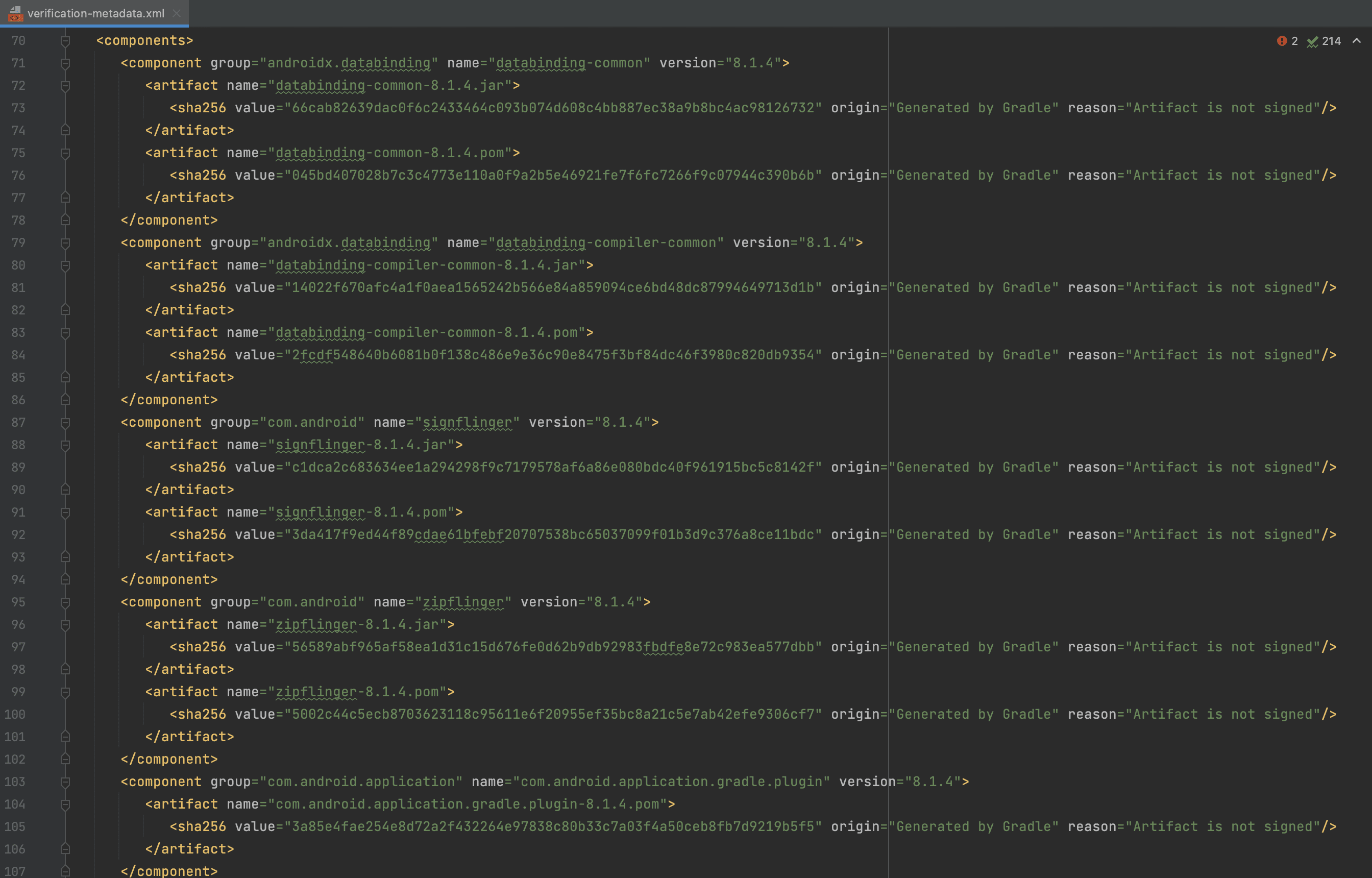The height and width of the screenshot is (878, 1372).
Task: Fold the zipflinger component at line 95
Action: tap(65, 603)
